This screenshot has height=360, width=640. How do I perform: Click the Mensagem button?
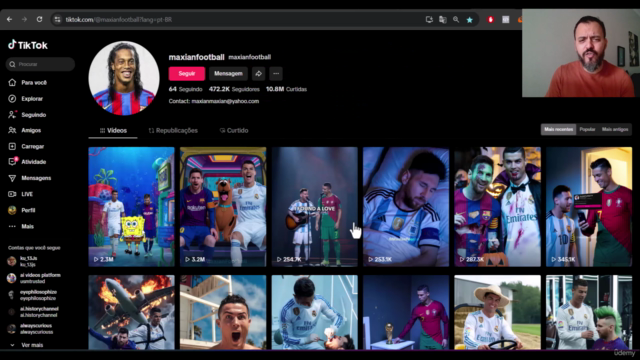[228, 73]
